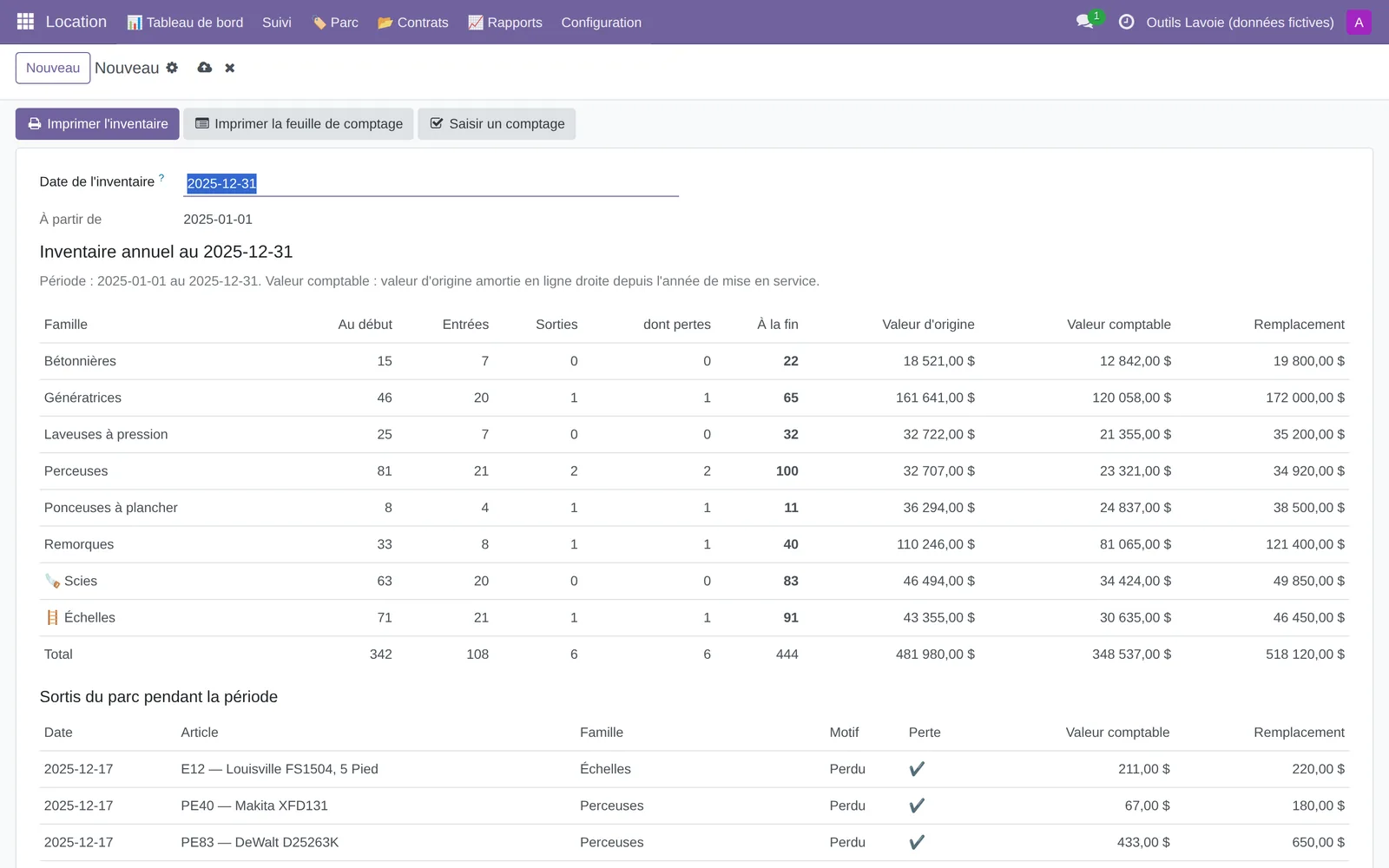The image size is (1389, 868).
Task: Click the Motif column header
Action: tap(844, 733)
